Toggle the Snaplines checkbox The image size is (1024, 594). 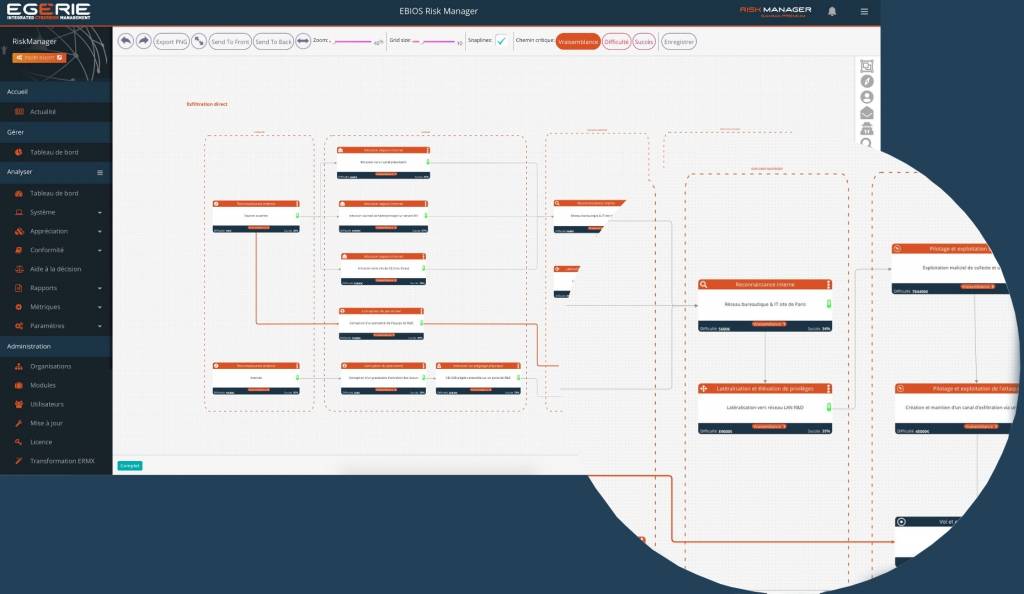tap(501, 41)
